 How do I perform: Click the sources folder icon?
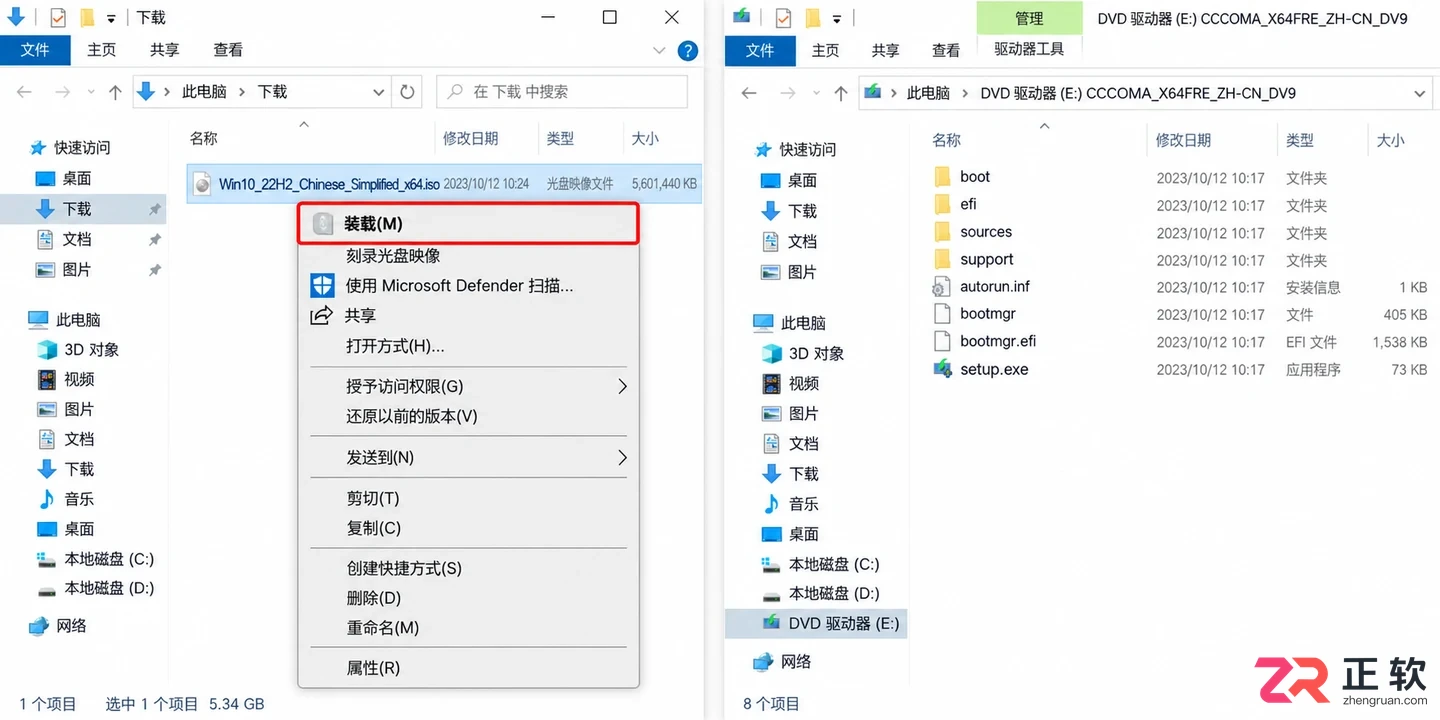(942, 232)
